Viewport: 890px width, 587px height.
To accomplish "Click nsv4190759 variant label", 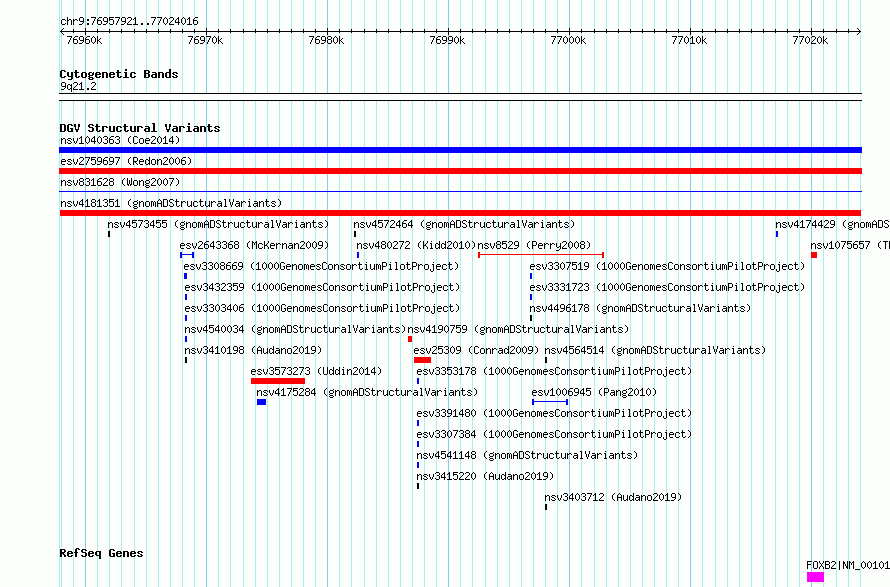I will tap(518, 329).
